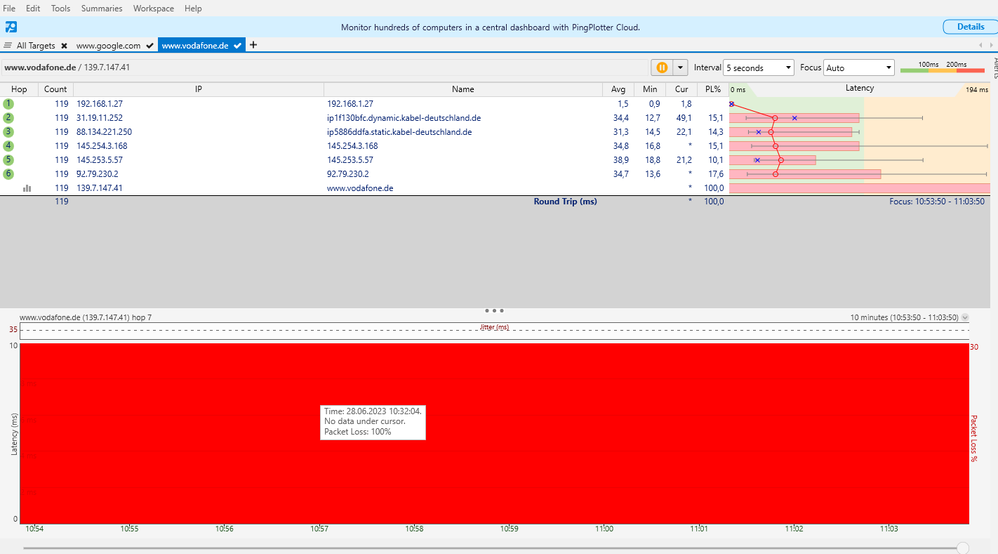Click the Latency graph column header
The image size is (998, 554).
859,89
